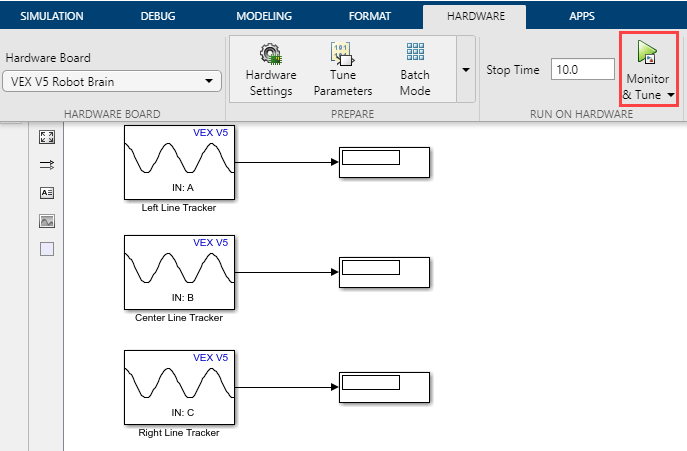Image resolution: width=687 pixels, height=451 pixels.
Task: Click the 'Right Line Tracker' block label
Action: click(x=179, y=433)
